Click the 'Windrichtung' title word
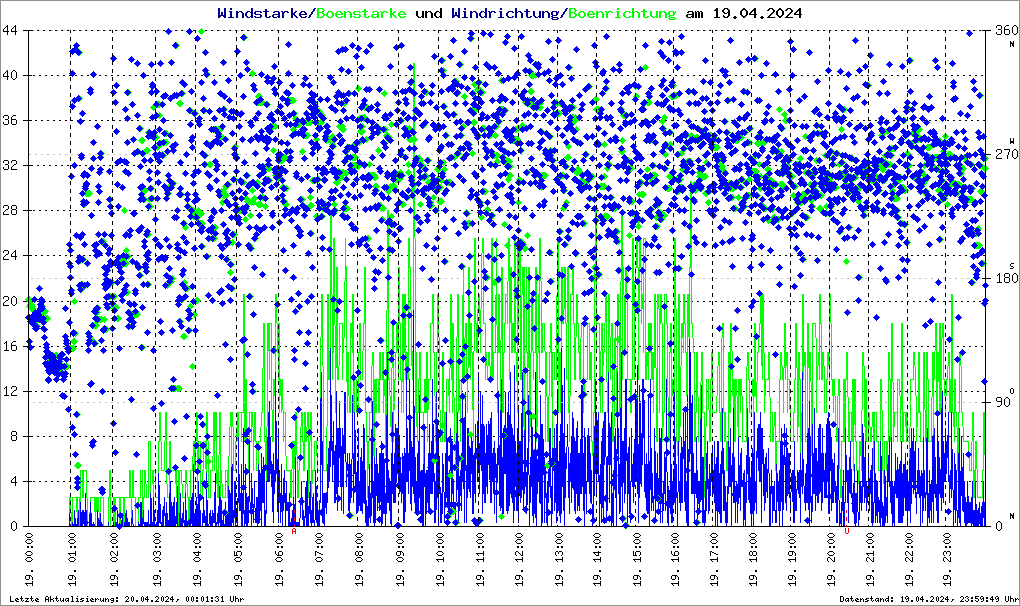 click(506, 13)
